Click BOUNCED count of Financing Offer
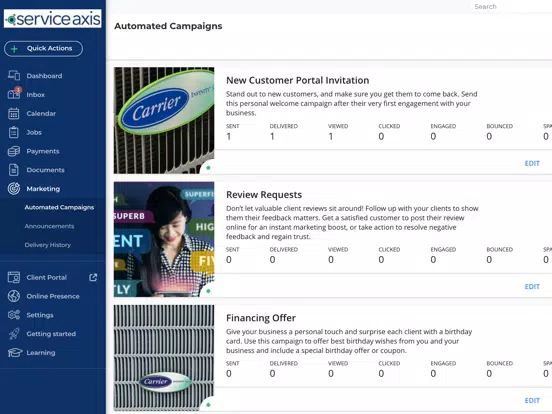 489,374
